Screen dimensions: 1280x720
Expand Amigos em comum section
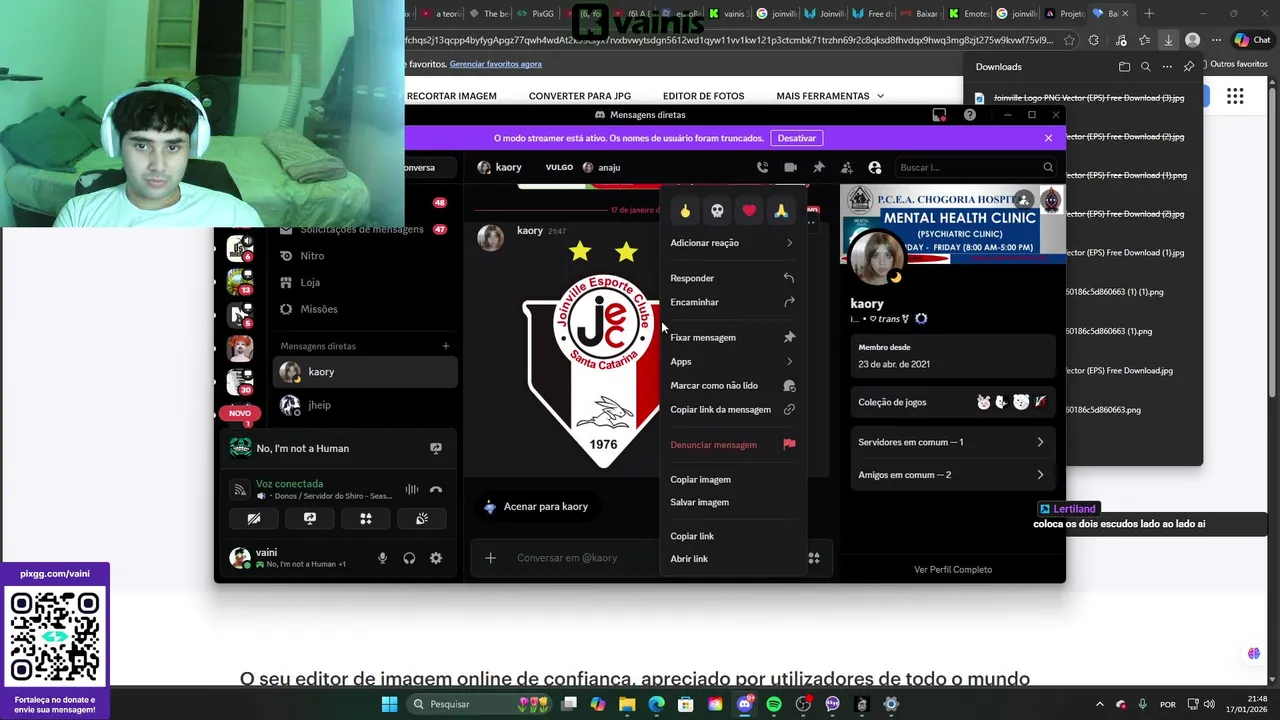point(951,475)
